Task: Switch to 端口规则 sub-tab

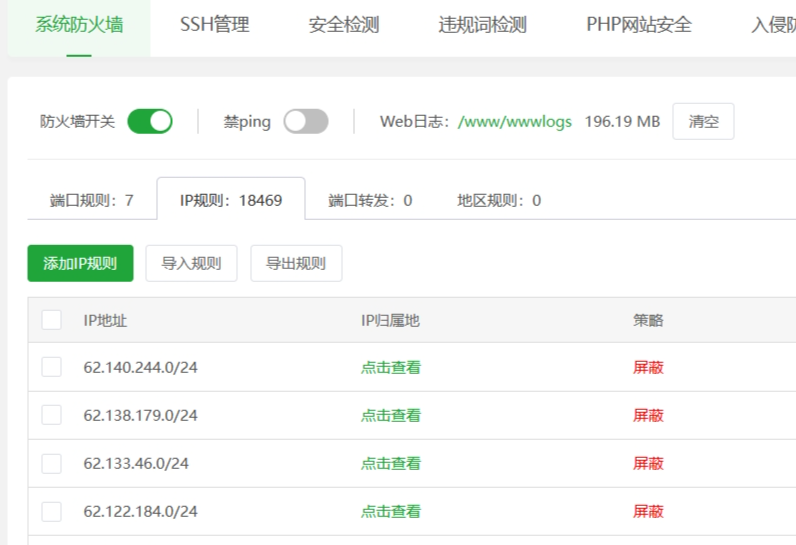Action: (91, 200)
